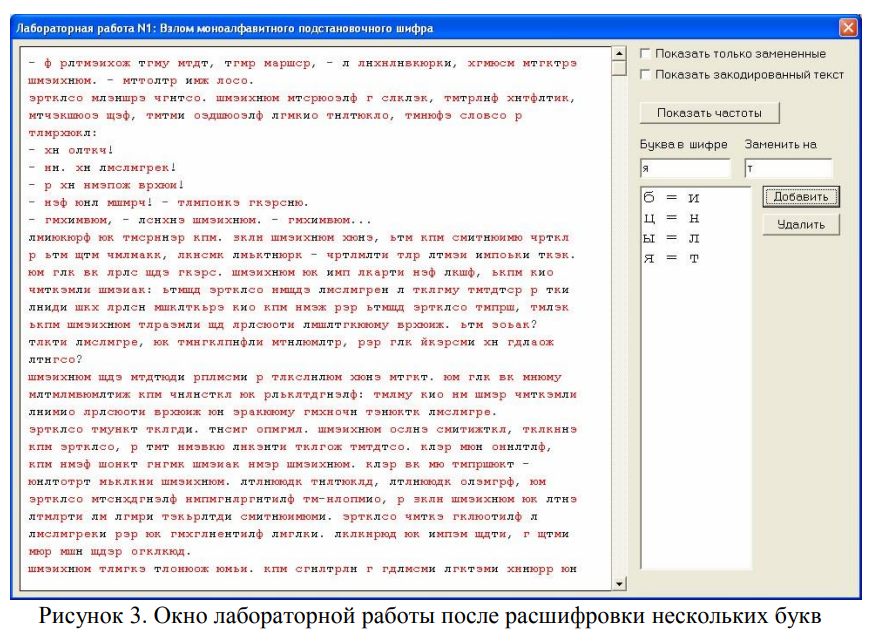The image size is (869, 642).
Task: Click the text area scrollbar down arrow
Action: click(619, 582)
